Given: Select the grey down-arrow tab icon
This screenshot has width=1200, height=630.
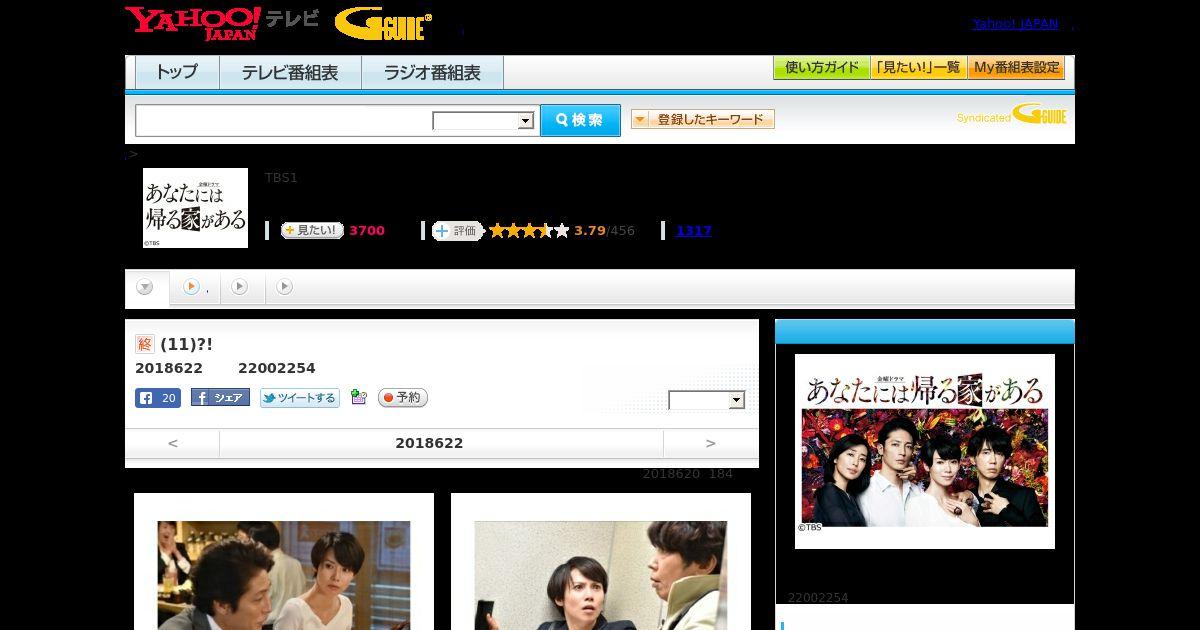Looking at the screenshot, I should [x=146, y=287].
